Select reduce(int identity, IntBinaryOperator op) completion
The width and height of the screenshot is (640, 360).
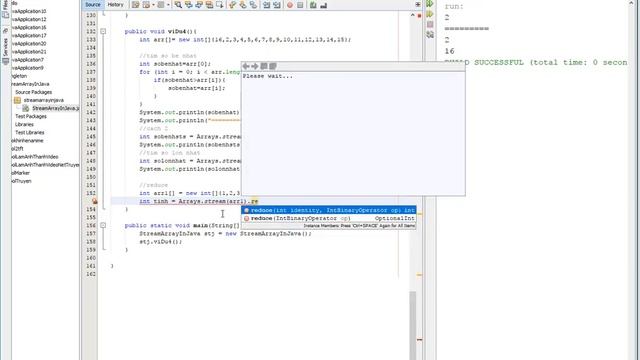pyautogui.click(x=329, y=210)
